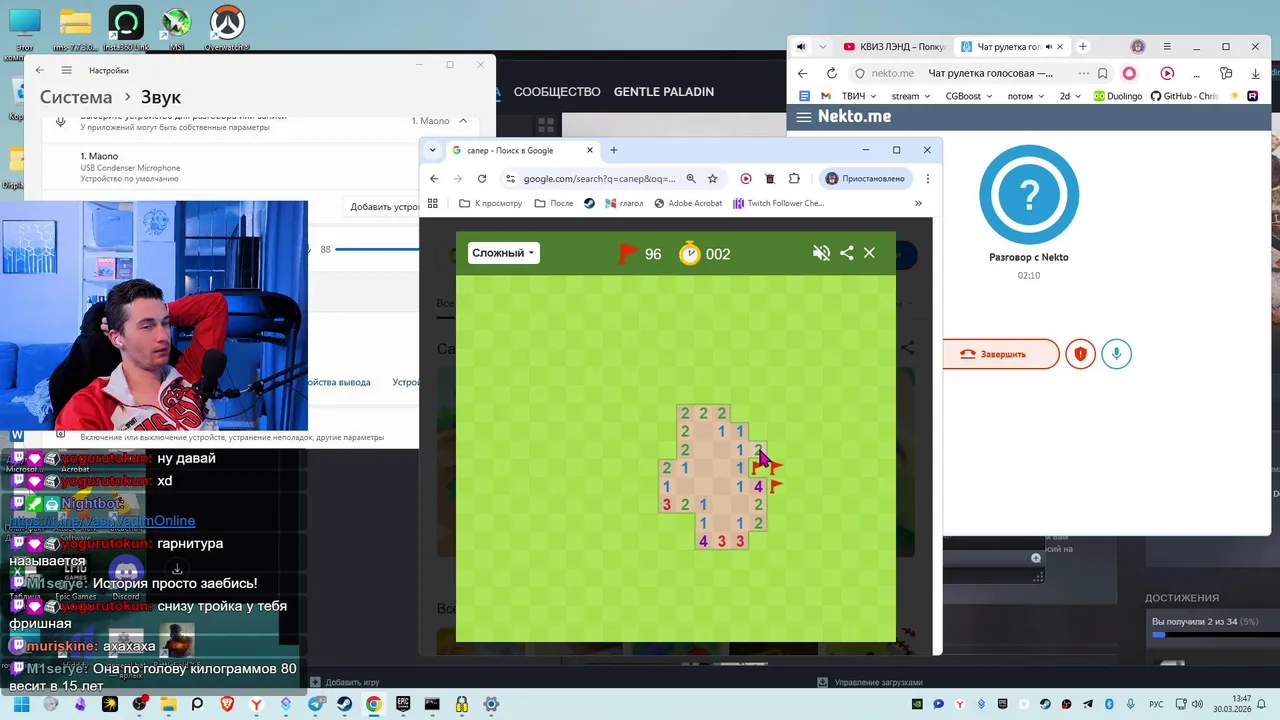Close the Minesweeper game with the X icon

869,253
